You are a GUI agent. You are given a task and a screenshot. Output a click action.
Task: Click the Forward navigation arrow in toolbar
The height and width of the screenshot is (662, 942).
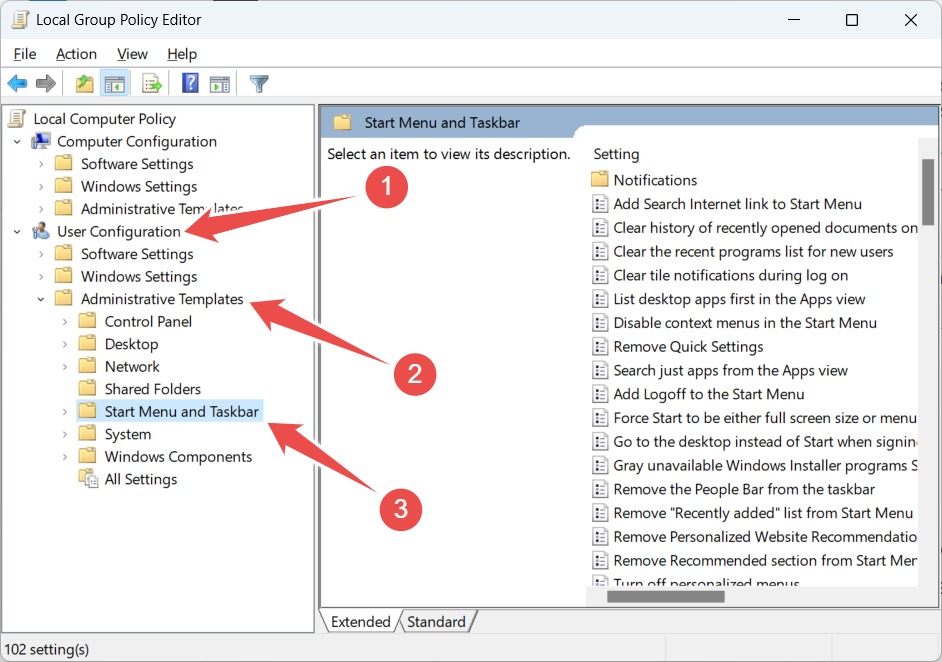(x=45, y=83)
